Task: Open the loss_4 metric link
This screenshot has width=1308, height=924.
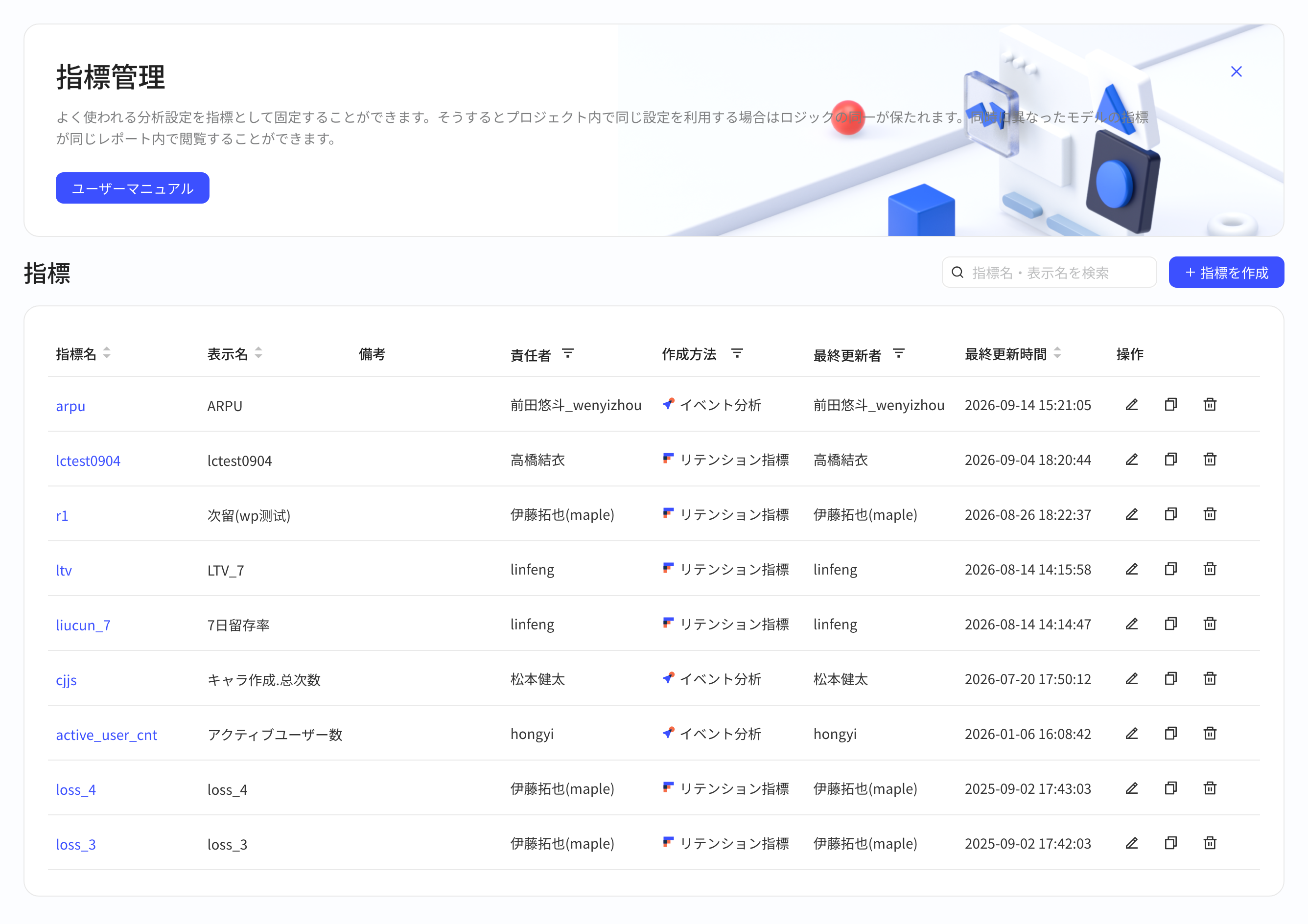Action: pyautogui.click(x=76, y=789)
